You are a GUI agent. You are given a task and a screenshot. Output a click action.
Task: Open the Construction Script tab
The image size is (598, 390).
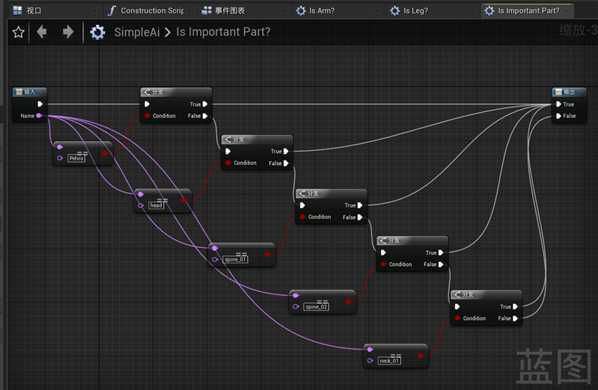click(146, 11)
